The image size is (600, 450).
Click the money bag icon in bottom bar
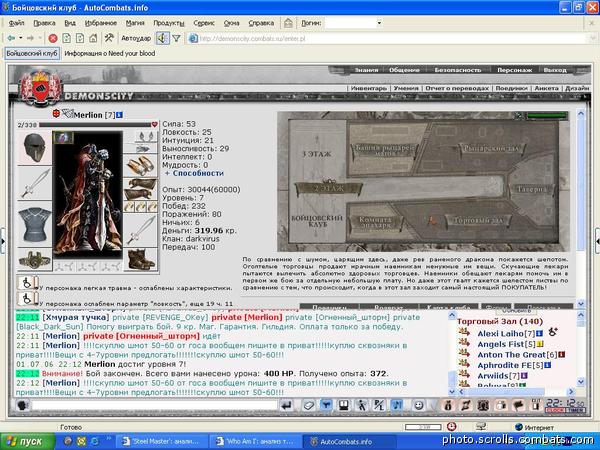(x=447, y=405)
